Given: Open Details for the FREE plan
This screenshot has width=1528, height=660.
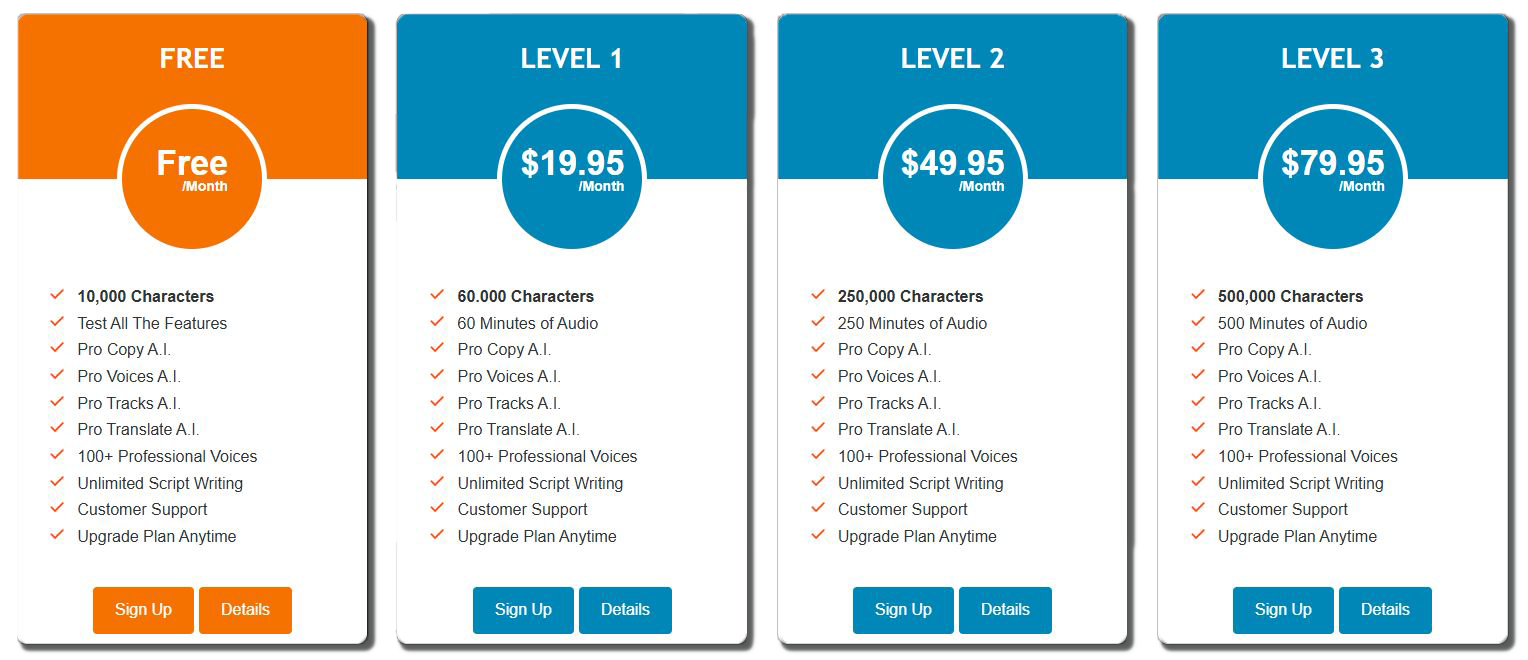Looking at the screenshot, I should [245, 610].
